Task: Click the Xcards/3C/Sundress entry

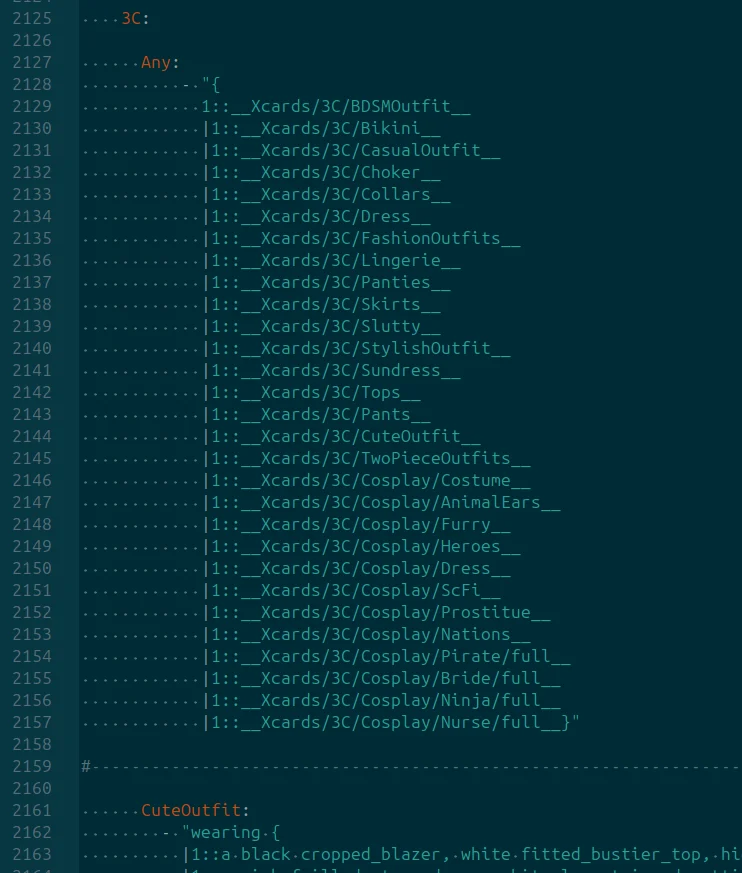Action: 332,371
